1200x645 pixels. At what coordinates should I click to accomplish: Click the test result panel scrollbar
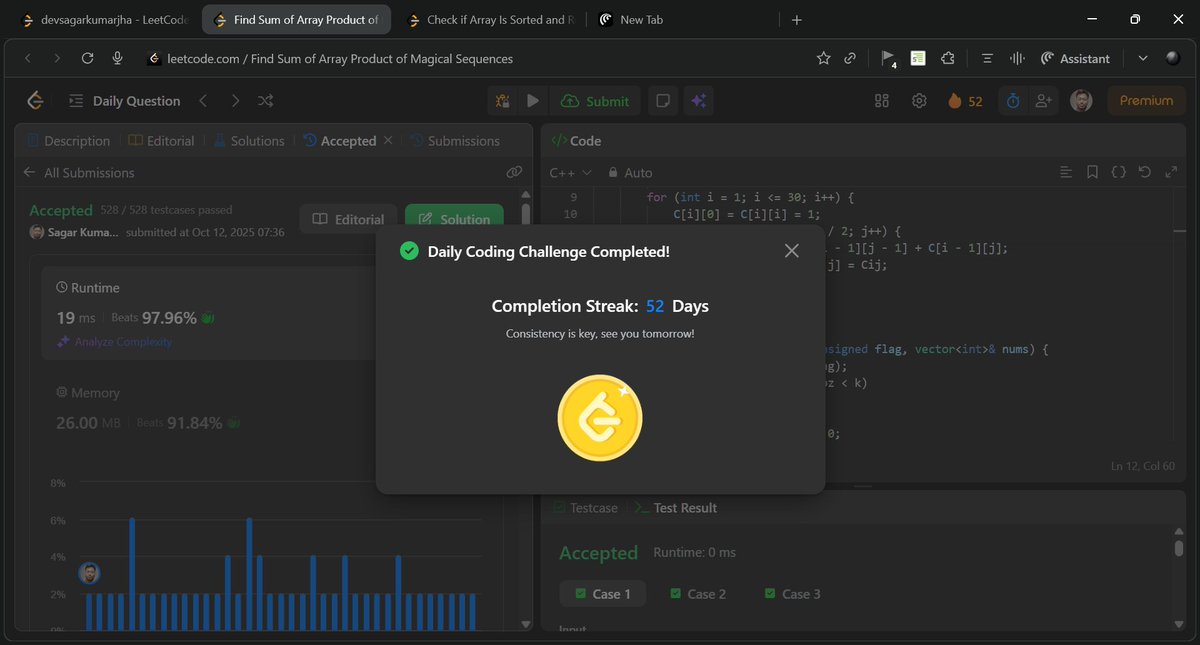coord(1179,548)
